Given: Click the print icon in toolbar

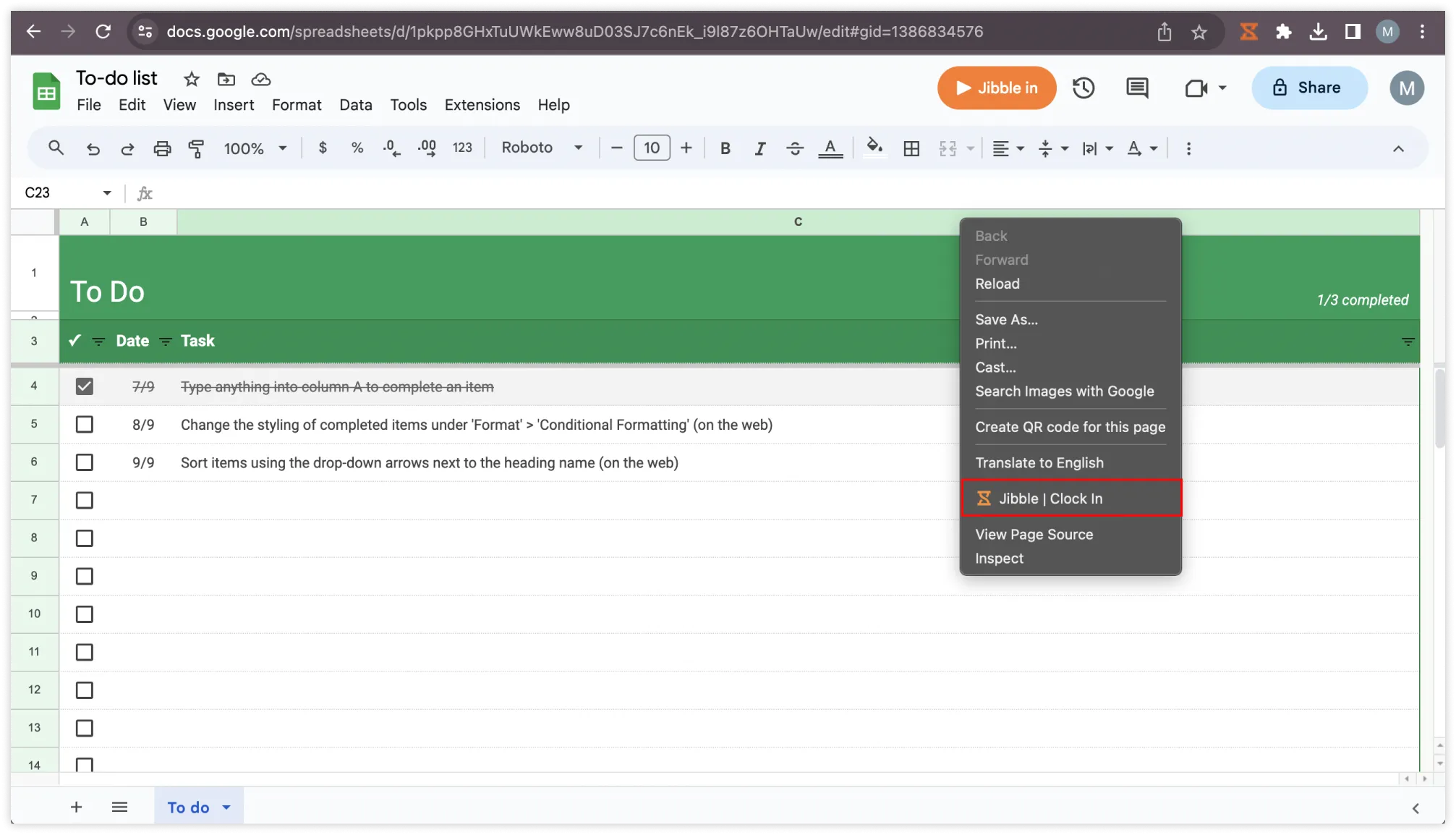Looking at the screenshot, I should tap(162, 148).
